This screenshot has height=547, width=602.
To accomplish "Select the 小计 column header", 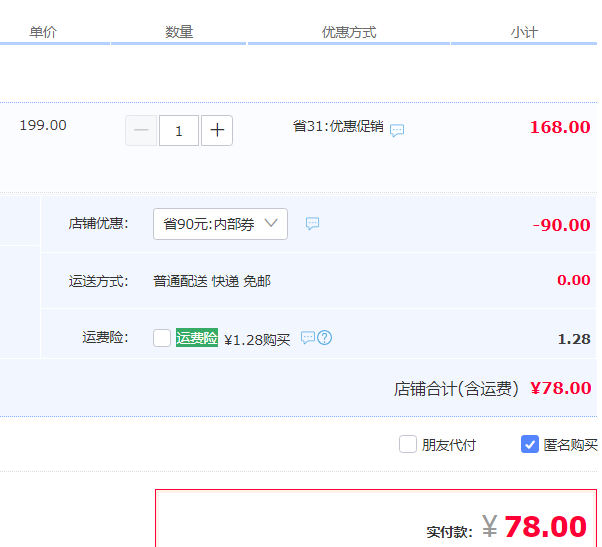I will (x=524, y=32).
